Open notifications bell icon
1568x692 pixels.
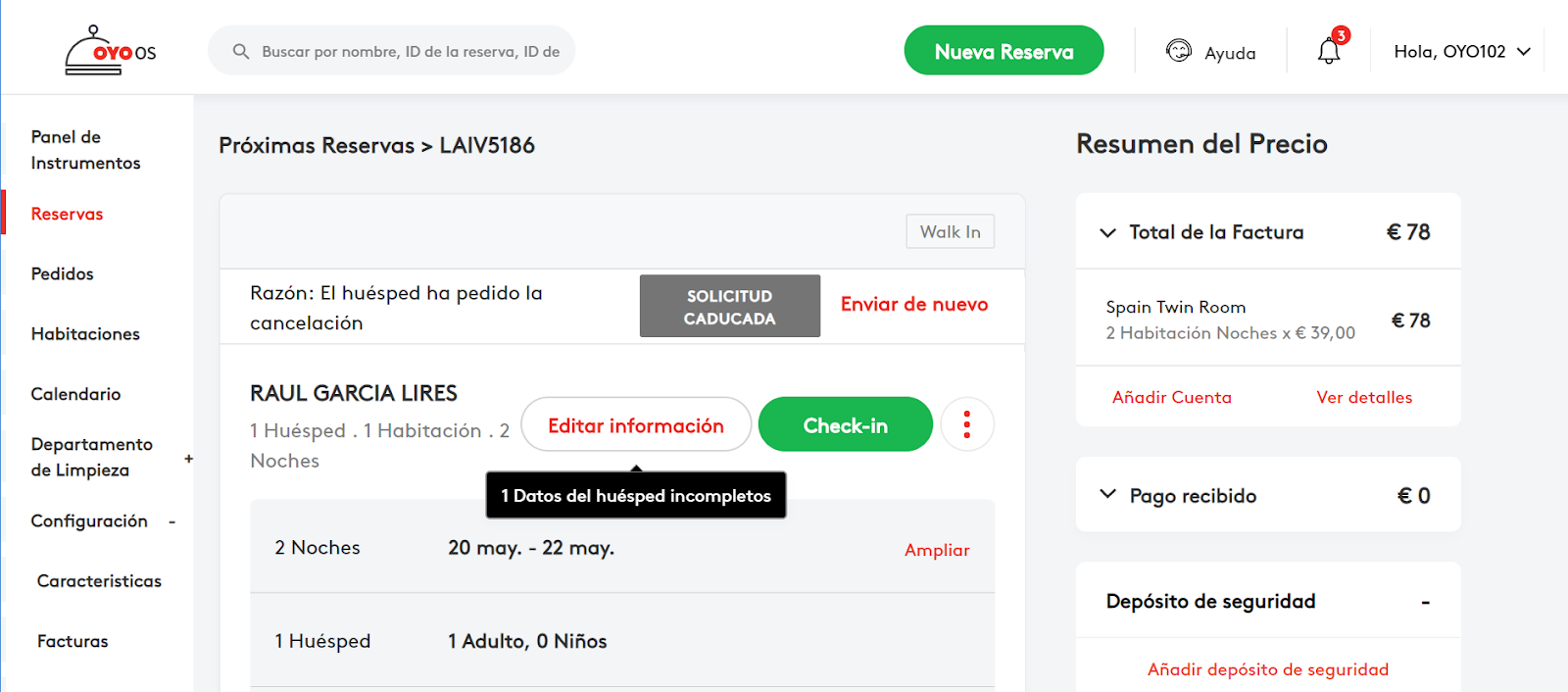pyautogui.click(x=1328, y=51)
